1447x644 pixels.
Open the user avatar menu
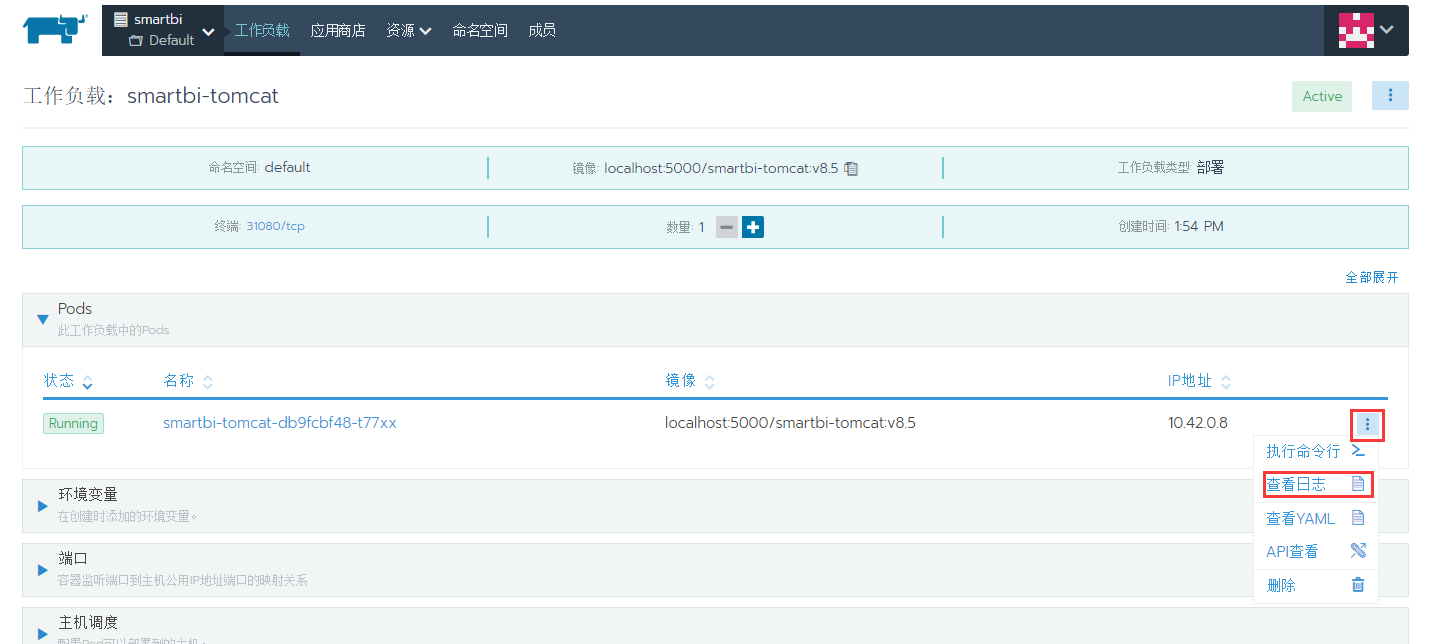(1366, 30)
